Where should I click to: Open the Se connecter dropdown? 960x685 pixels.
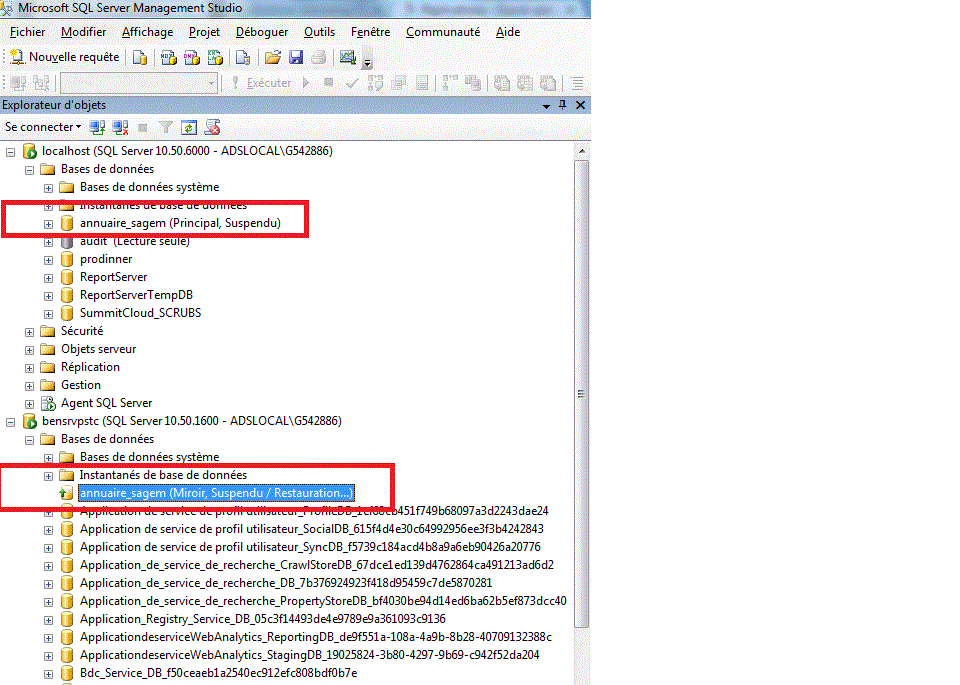tap(43, 127)
